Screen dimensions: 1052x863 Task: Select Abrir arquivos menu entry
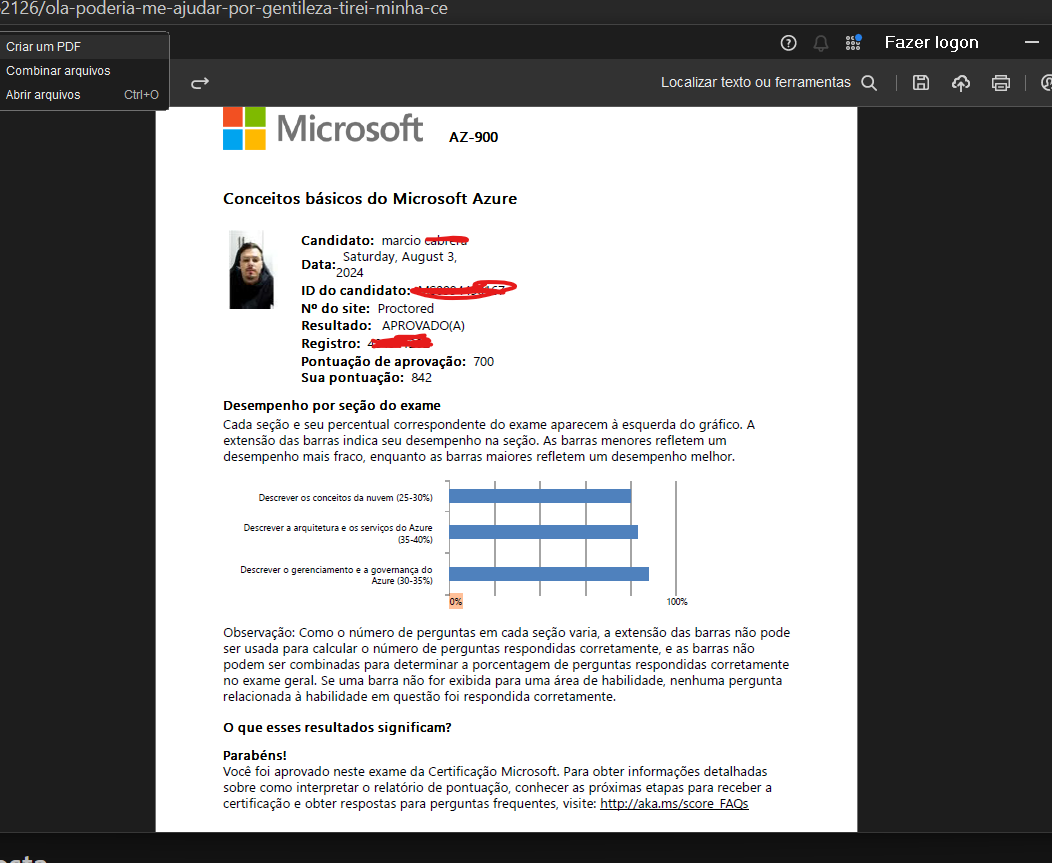coord(84,95)
